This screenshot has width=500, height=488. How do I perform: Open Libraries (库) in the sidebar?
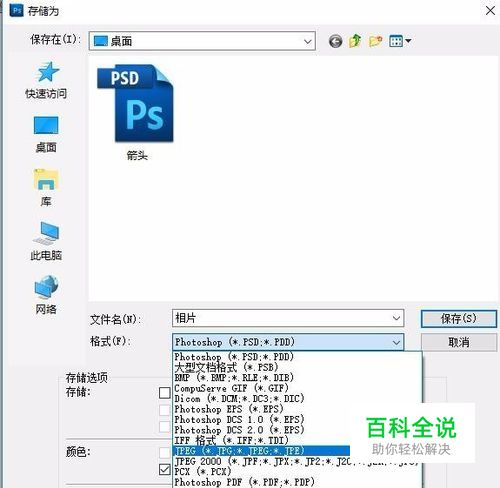click(x=46, y=188)
